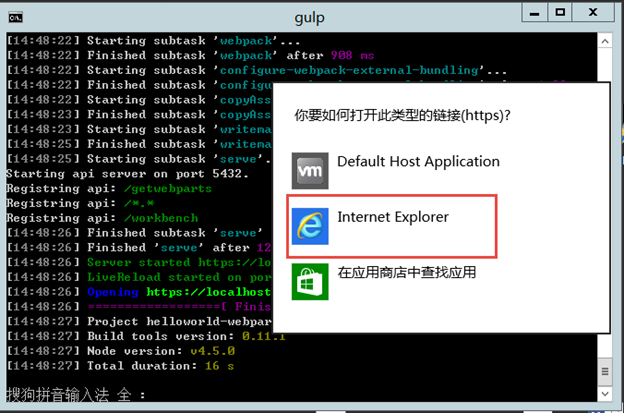Screen dimensions: 624x413
Task: Click the '/workbench' api text
Action: [x=161, y=218]
